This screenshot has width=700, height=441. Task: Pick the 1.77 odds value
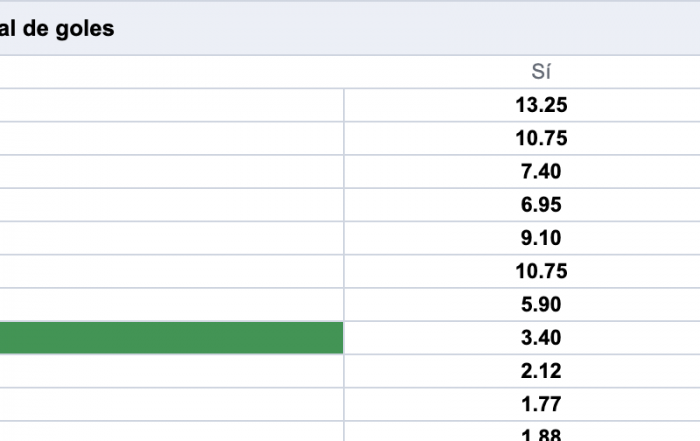pos(541,404)
